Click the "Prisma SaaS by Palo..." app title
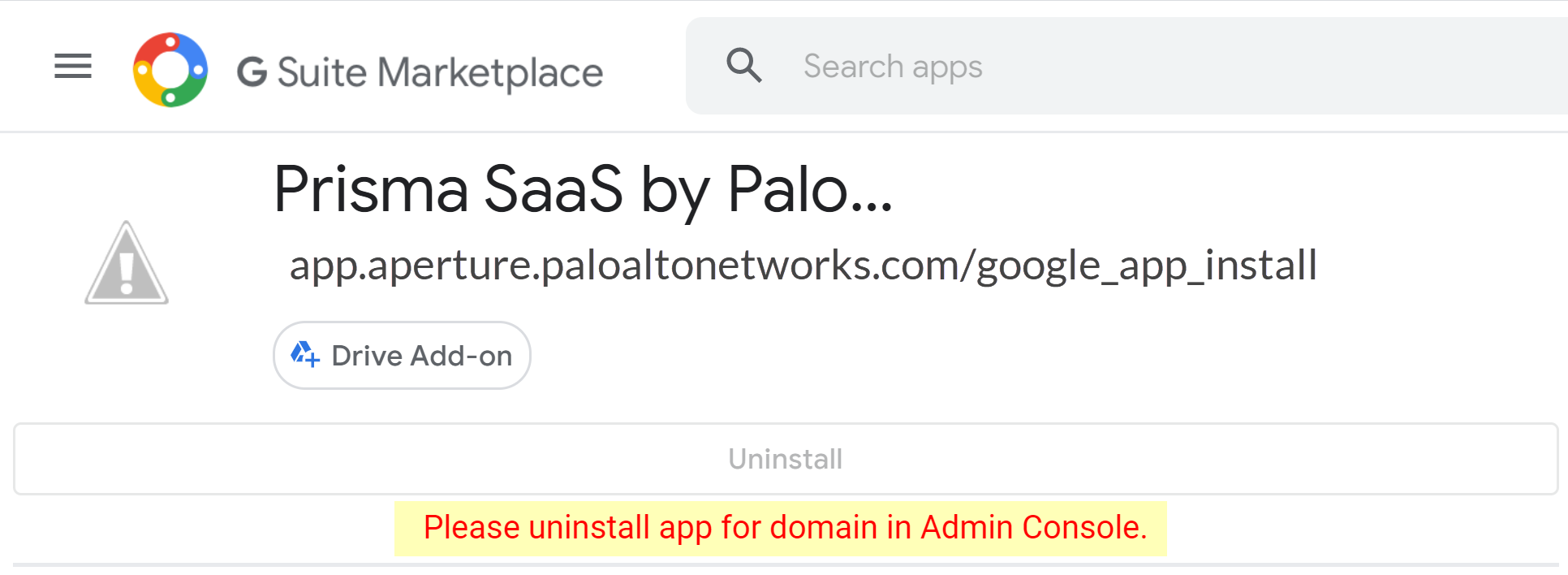Image resolution: width=1568 pixels, height=575 pixels. [x=583, y=189]
